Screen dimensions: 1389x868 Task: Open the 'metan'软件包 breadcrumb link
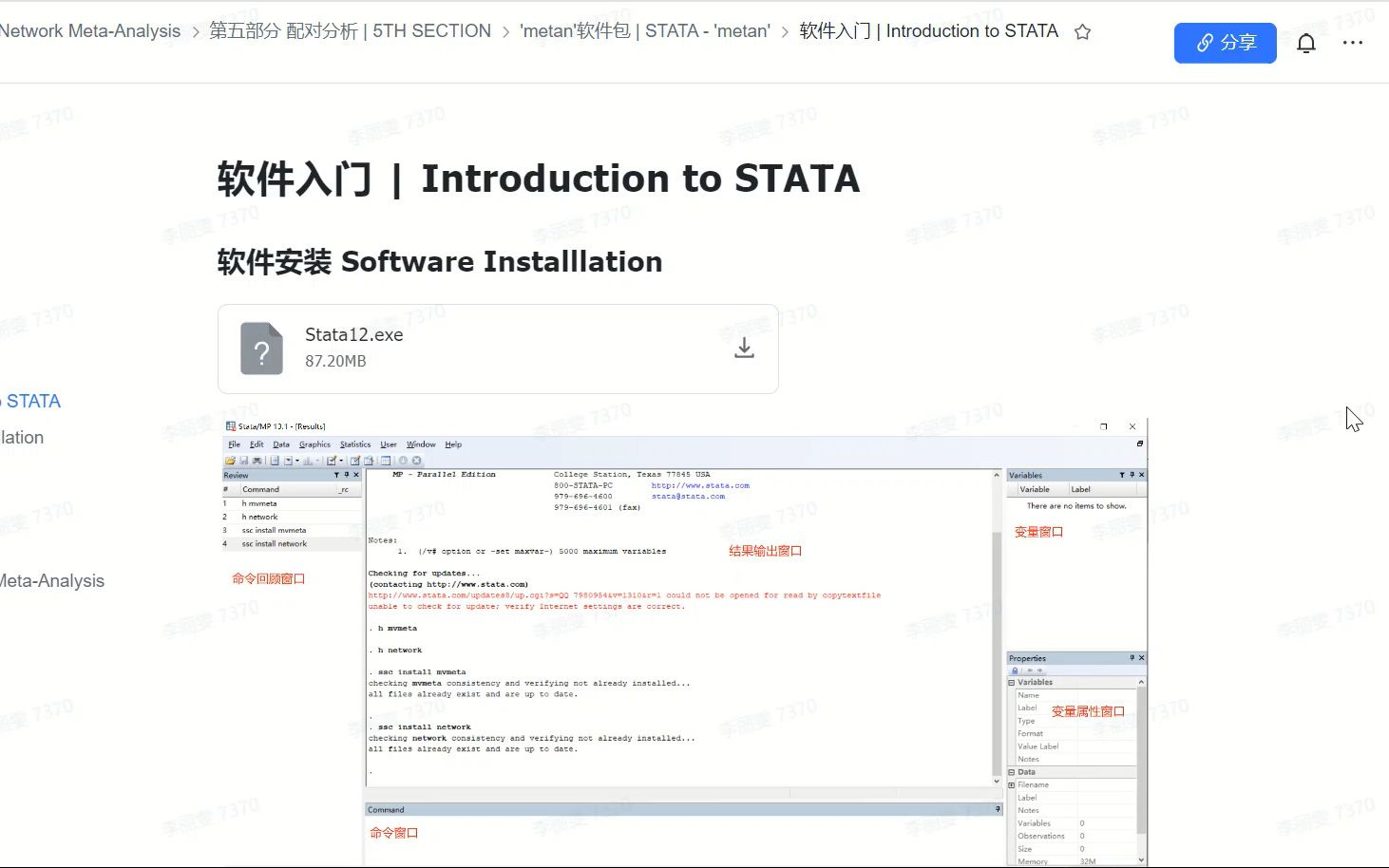tap(645, 31)
